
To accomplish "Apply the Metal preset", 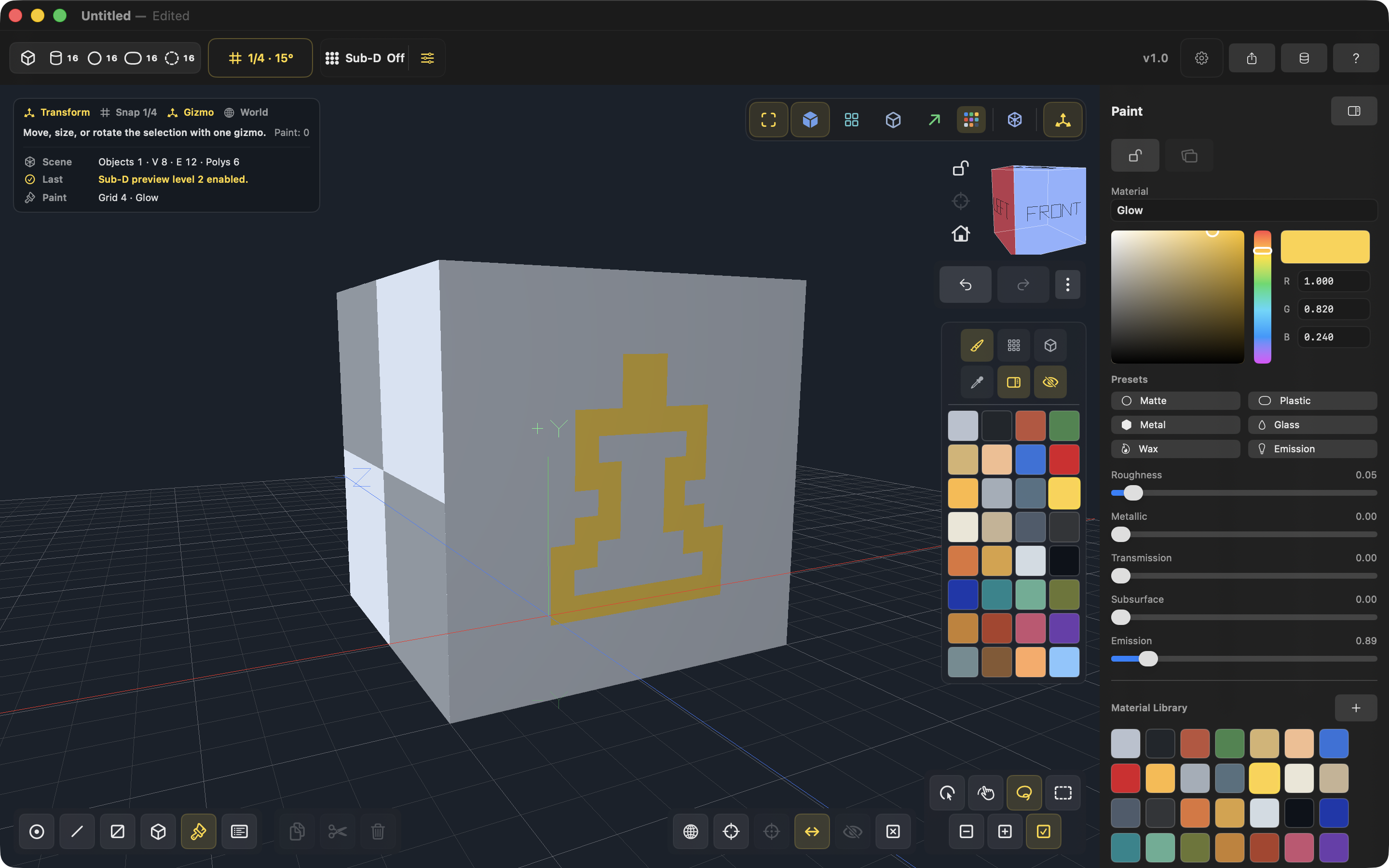I will pos(1175,425).
